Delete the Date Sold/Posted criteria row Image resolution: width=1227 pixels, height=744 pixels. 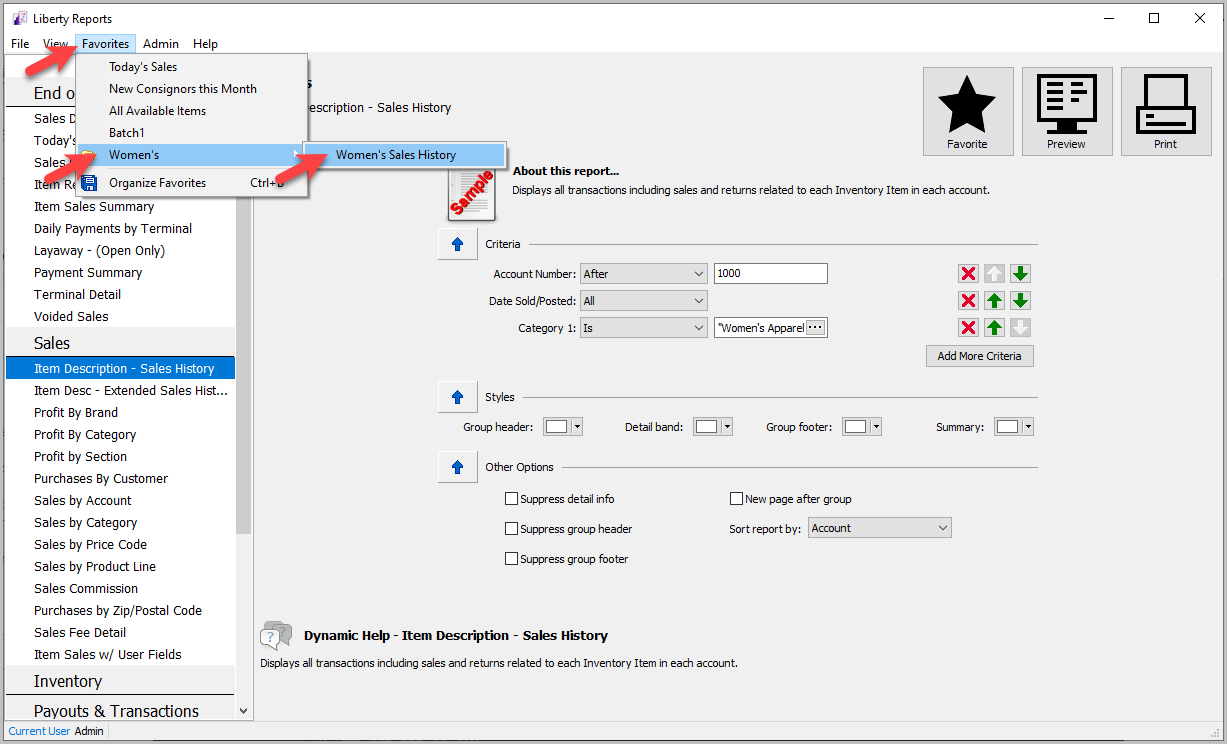pos(968,301)
